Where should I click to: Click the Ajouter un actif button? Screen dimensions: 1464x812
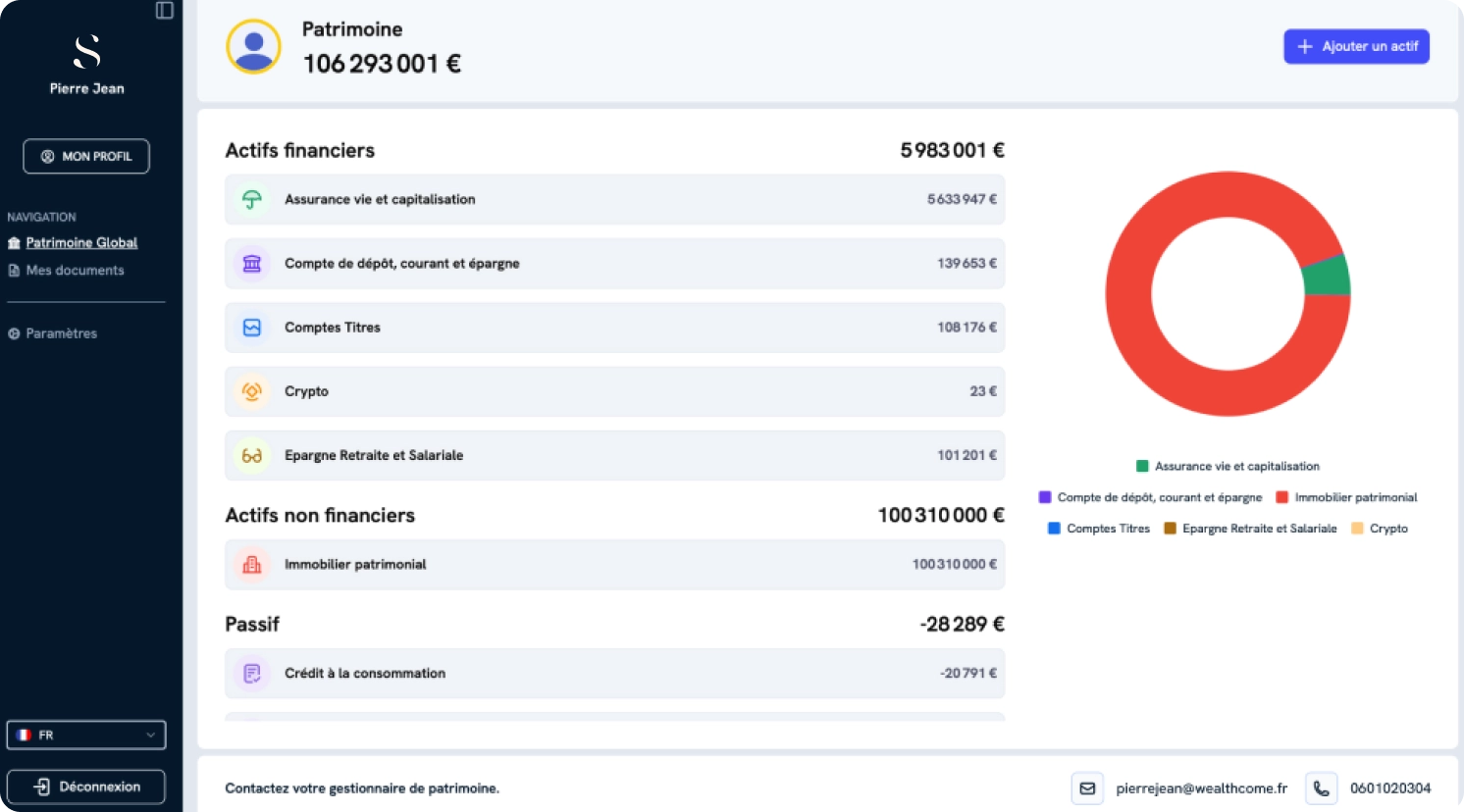[1356, 46]
